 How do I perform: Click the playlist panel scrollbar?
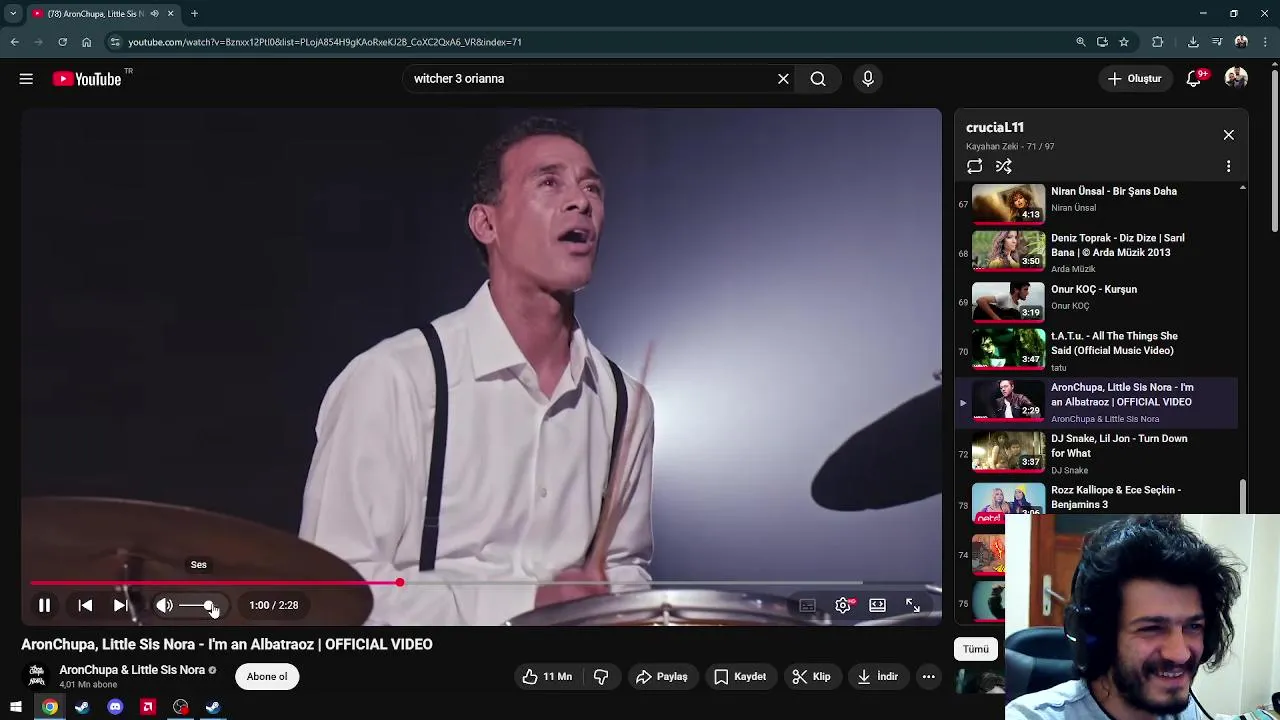point(1243,497)
